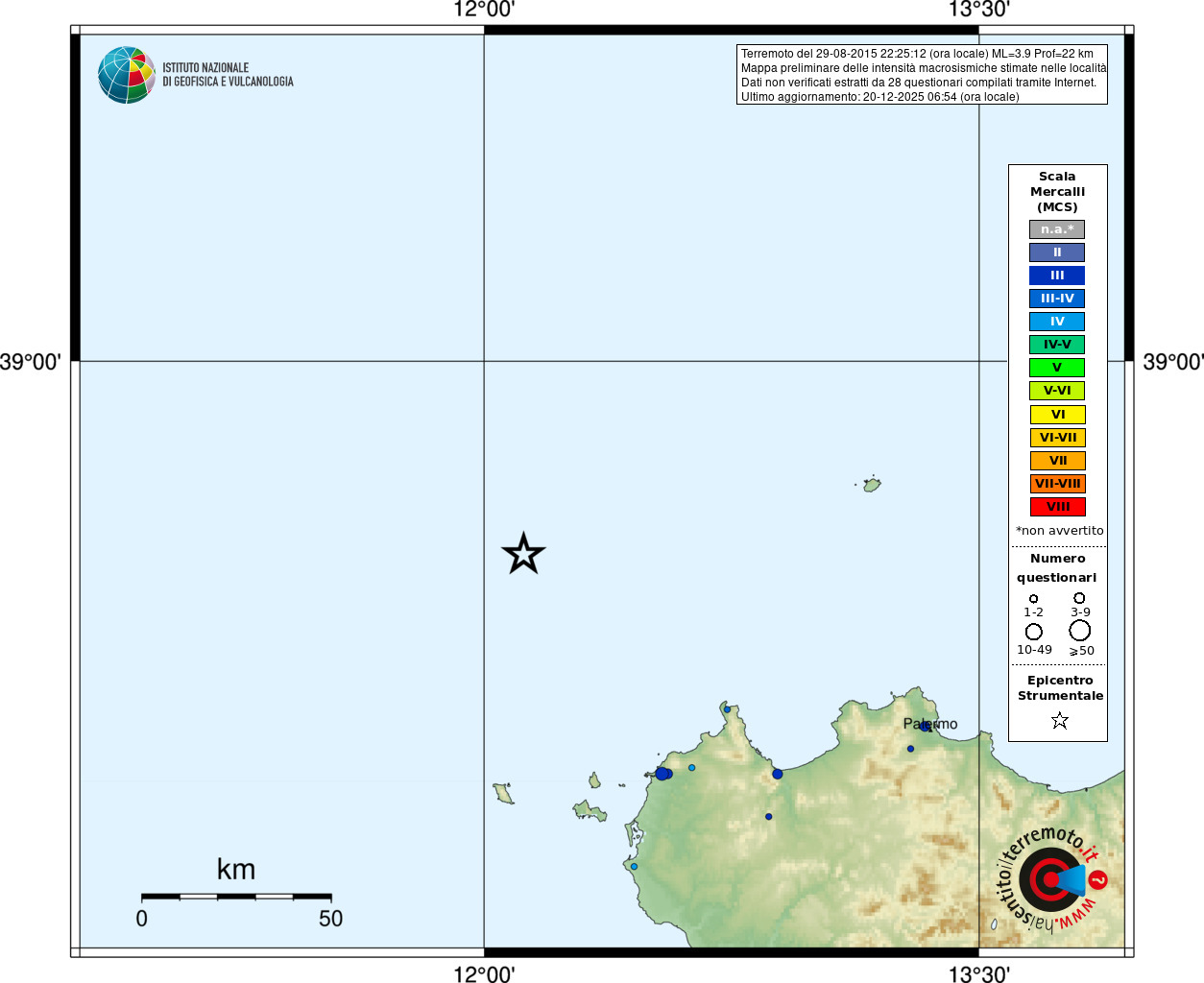
Task: Select the orange VII intensity swatch
Action: 1057,461
